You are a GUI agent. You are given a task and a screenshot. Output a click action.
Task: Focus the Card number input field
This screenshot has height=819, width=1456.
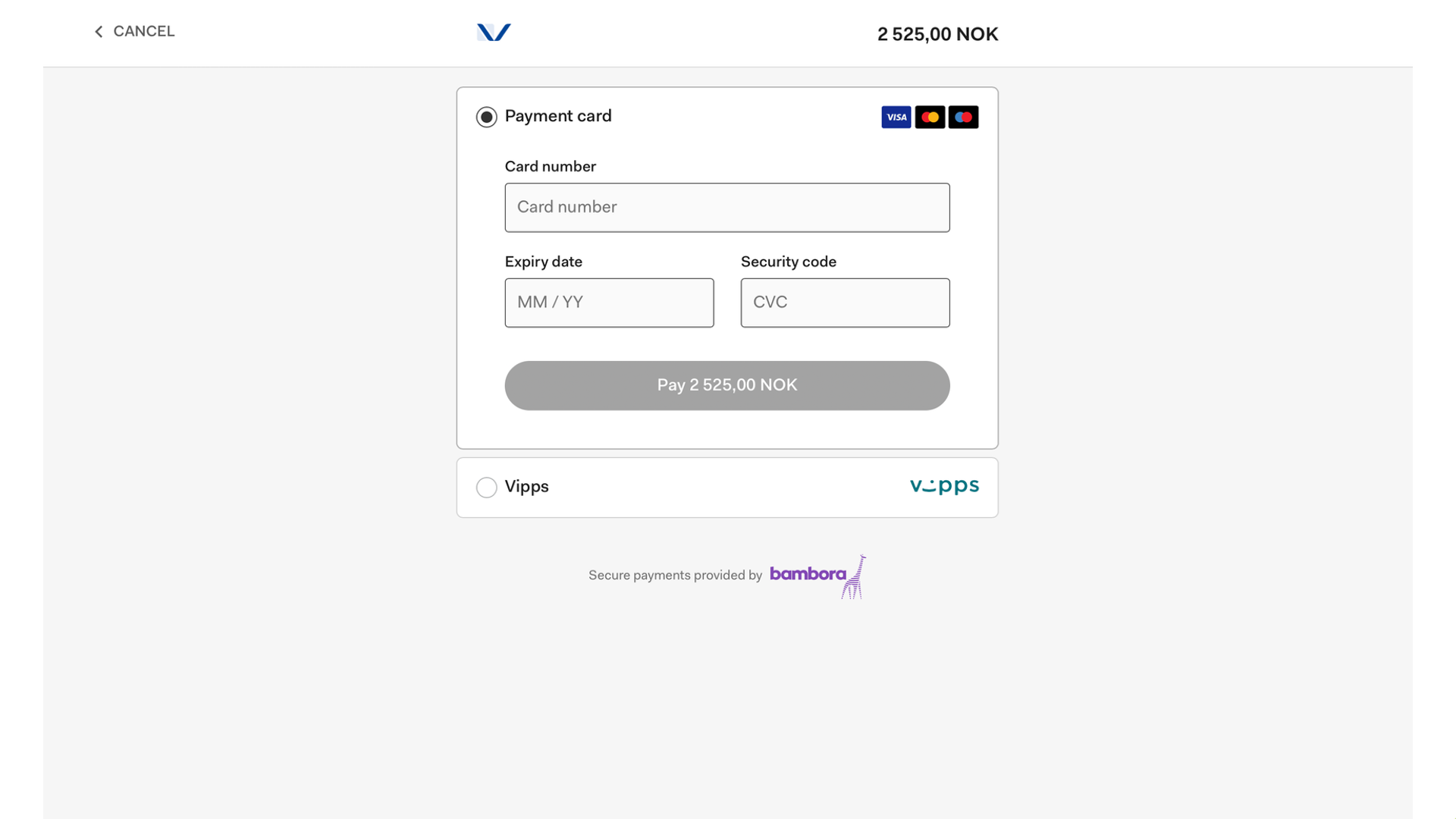(x=727, y=207)
